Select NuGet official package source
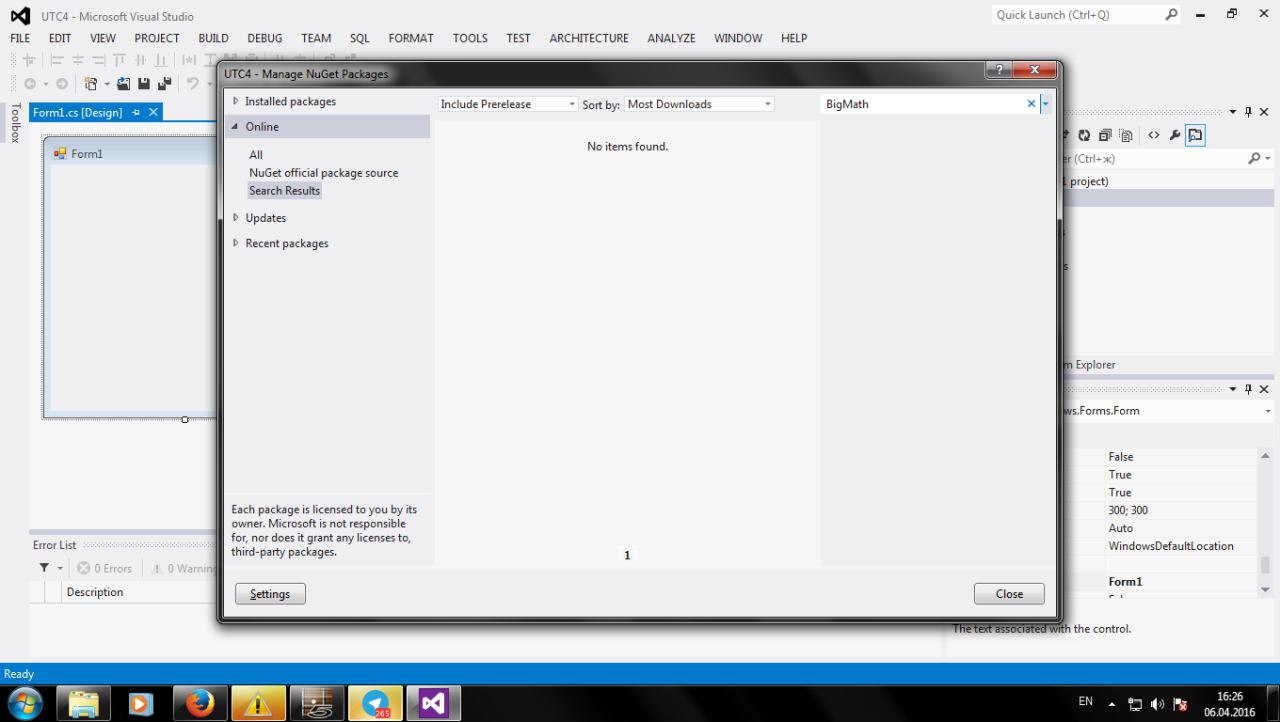1280x722 pixels. [x=324, y=173]
